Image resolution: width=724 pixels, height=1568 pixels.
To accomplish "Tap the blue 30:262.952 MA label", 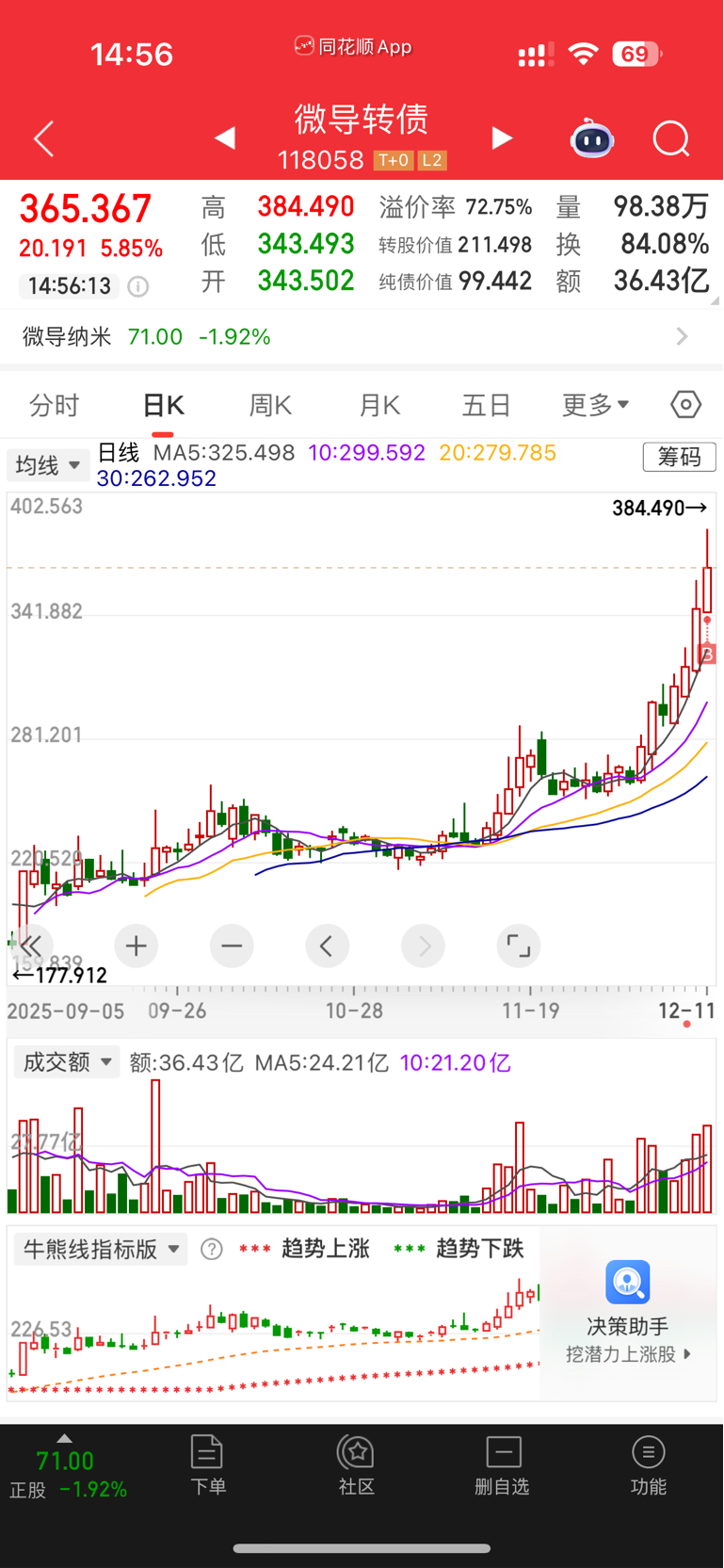I will coord(156,478).
